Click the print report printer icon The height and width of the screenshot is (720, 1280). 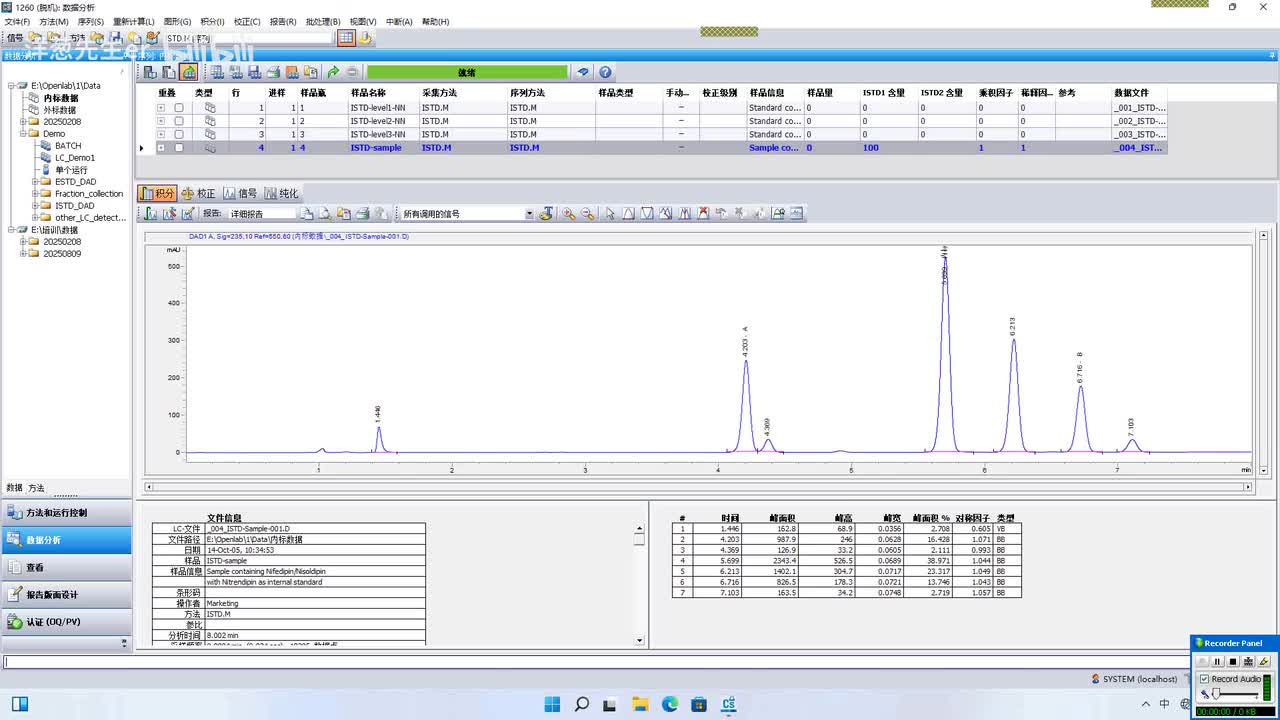(x=362, y=213)
